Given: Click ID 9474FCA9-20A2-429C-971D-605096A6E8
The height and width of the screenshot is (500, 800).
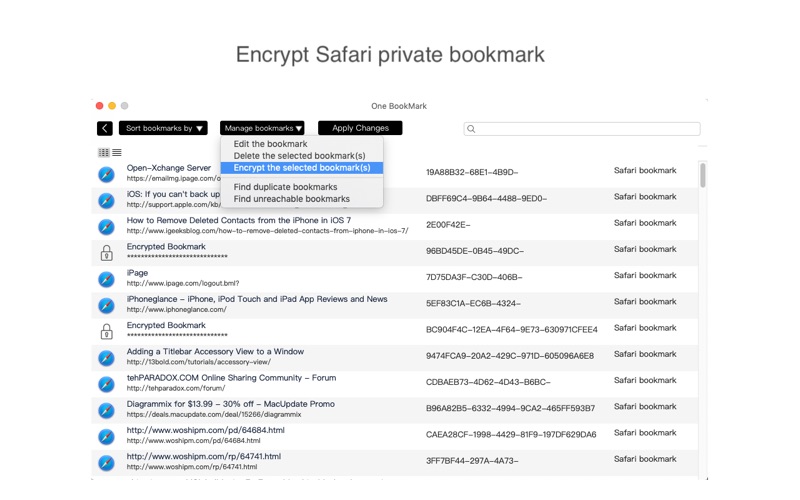Looking at the screenshot, I should pos(510,356).
